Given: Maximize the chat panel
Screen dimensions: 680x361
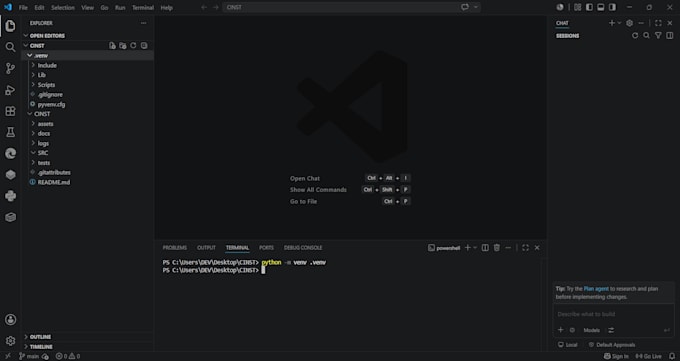Looking at the screenshot, I should coord(658,23).
